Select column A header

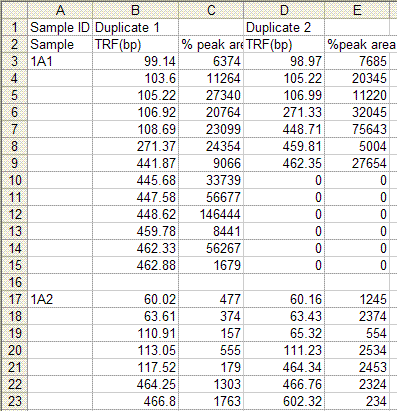coord(60,10)
